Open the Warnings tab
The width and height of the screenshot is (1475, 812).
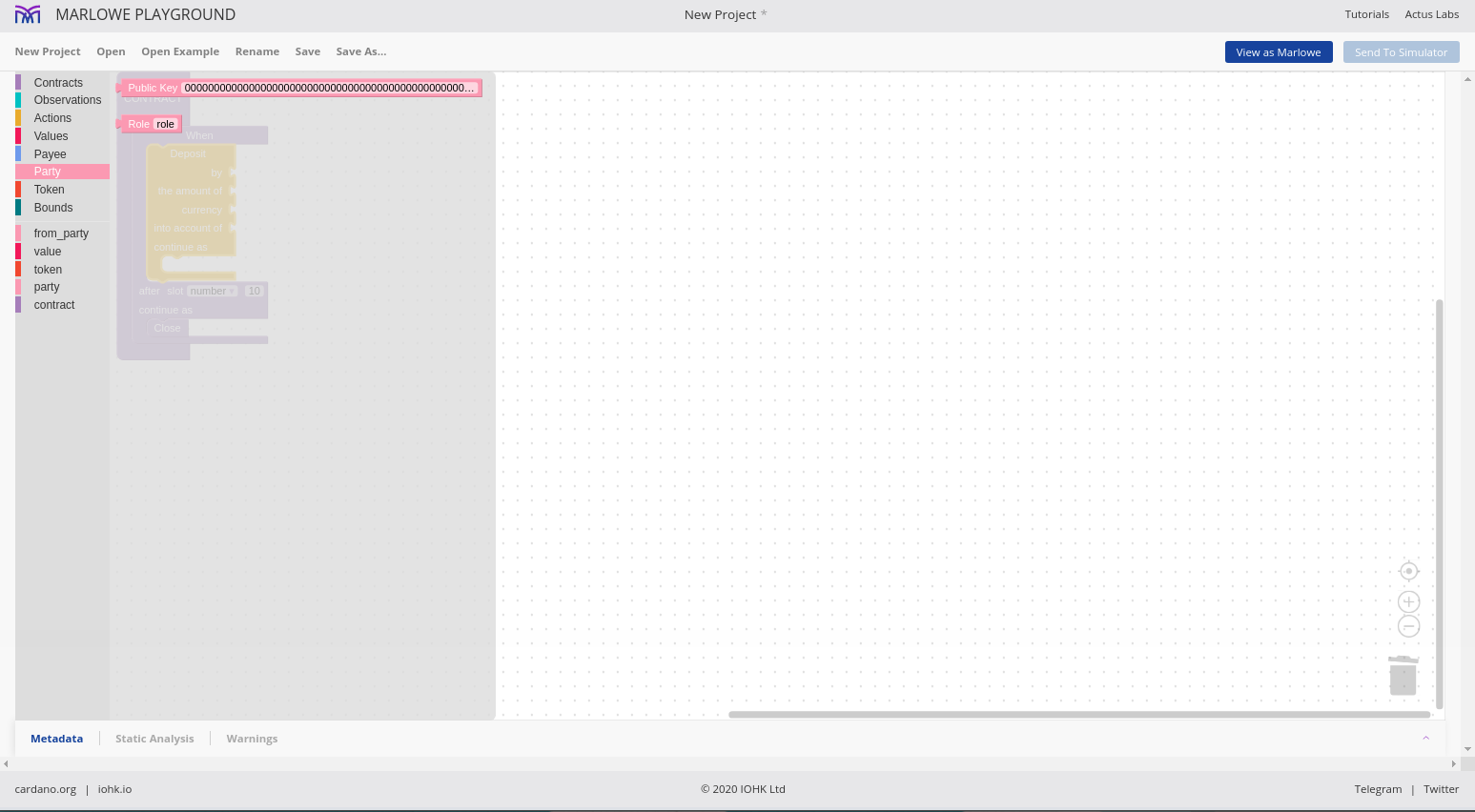(252, 739)
